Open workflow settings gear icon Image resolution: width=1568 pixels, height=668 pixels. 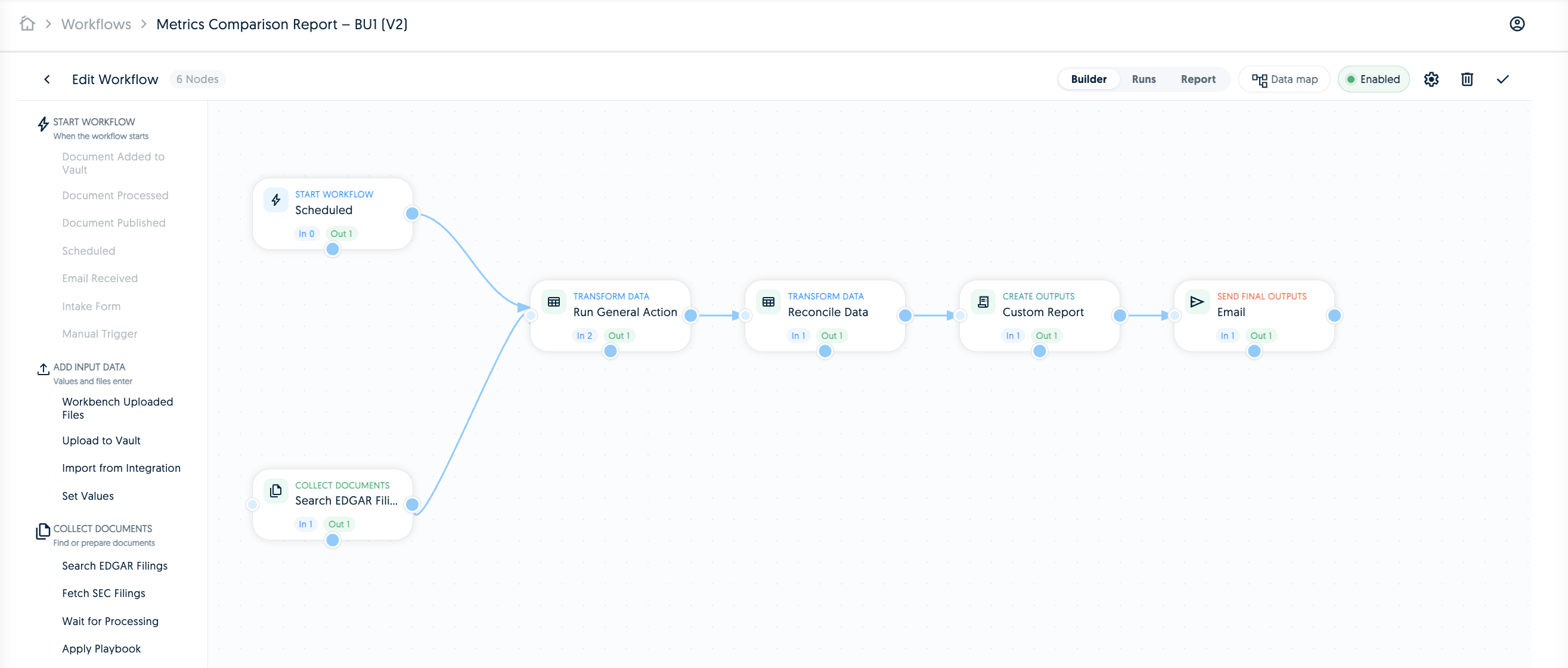point(1431,79)
